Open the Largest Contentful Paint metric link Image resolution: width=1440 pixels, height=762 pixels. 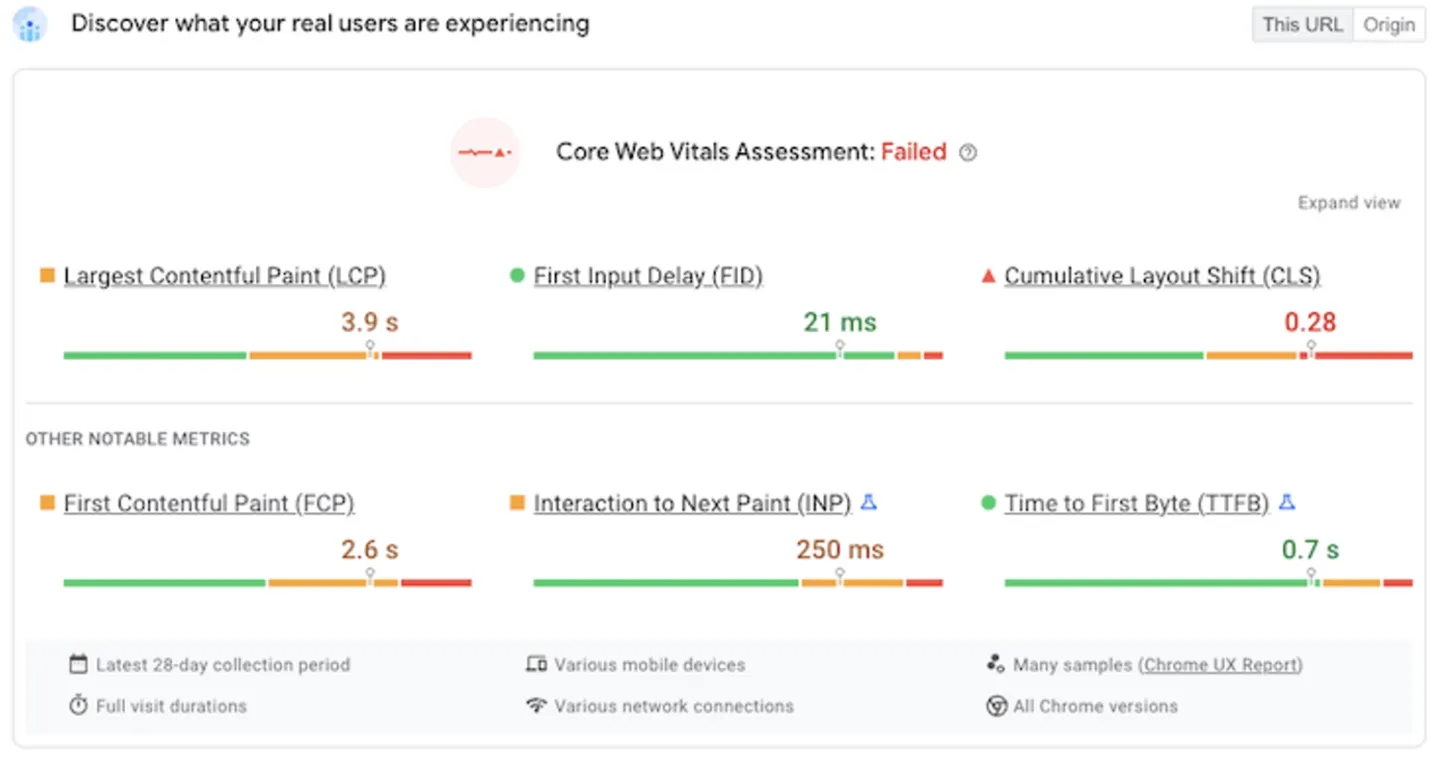(x=224, y=275)
